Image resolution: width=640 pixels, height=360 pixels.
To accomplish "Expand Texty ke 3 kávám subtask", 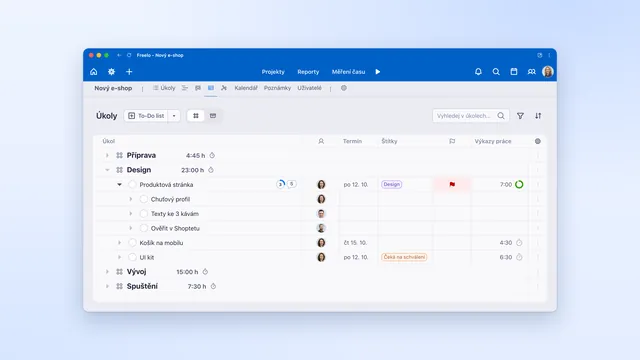I will [x=131, y=214].
